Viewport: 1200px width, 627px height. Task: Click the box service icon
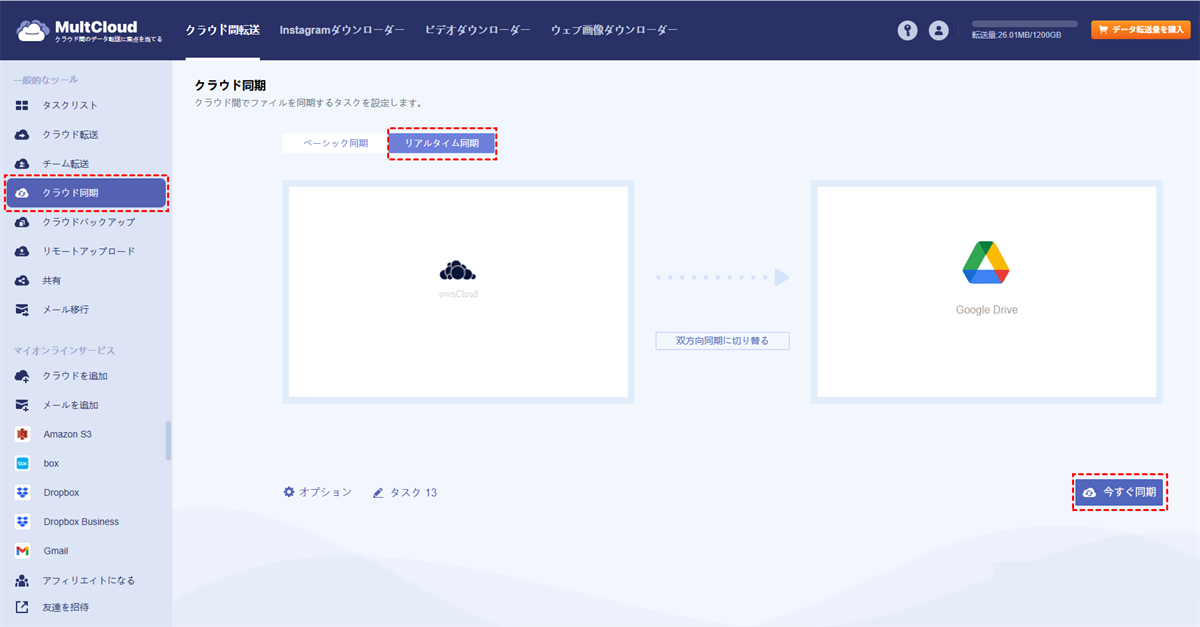tap(22, 463)
